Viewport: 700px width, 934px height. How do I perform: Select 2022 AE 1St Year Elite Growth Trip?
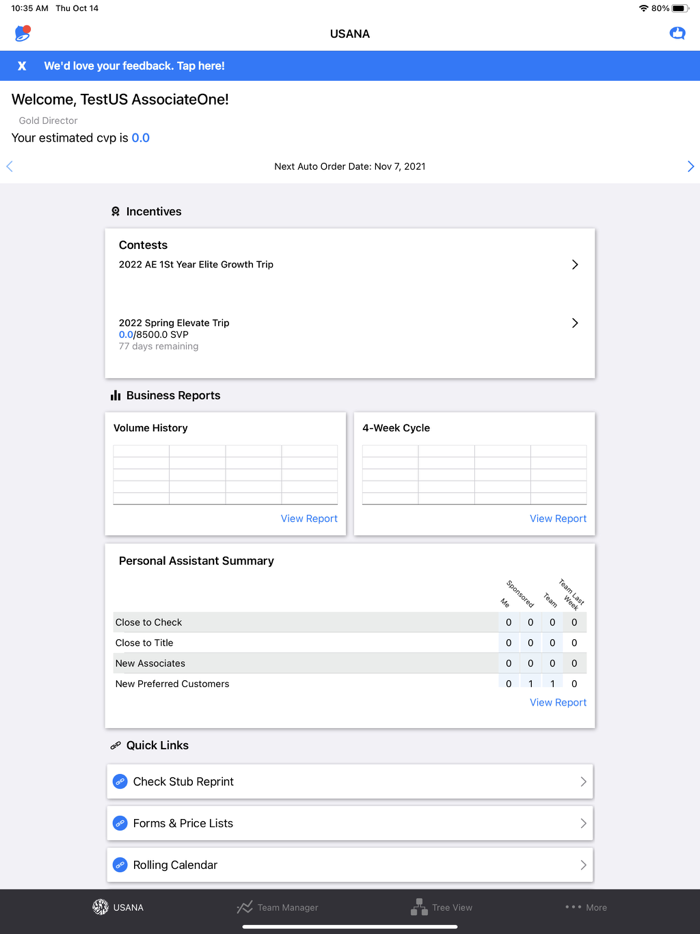[x=350, y=264]
